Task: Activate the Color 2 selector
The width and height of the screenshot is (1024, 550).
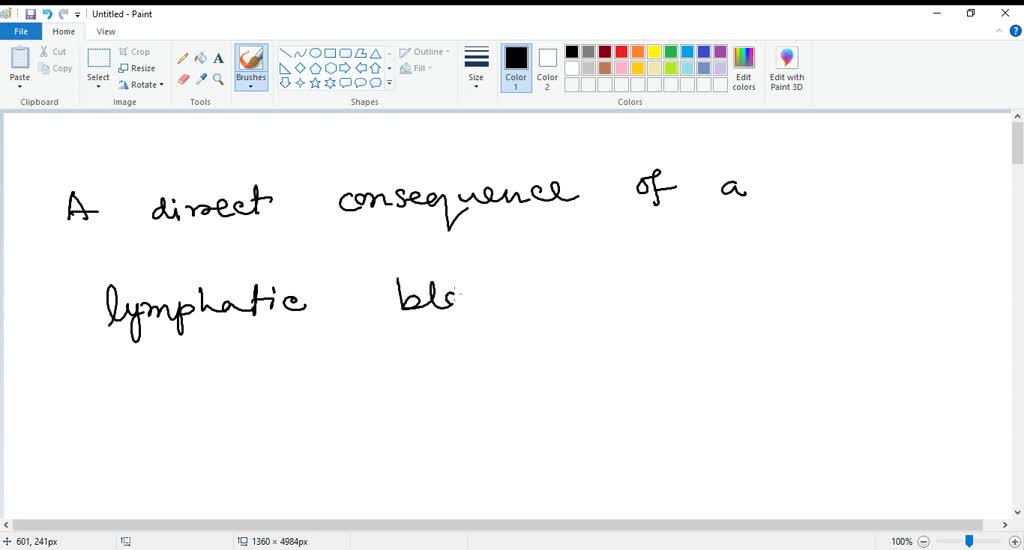Action: [x=547, y=69]
